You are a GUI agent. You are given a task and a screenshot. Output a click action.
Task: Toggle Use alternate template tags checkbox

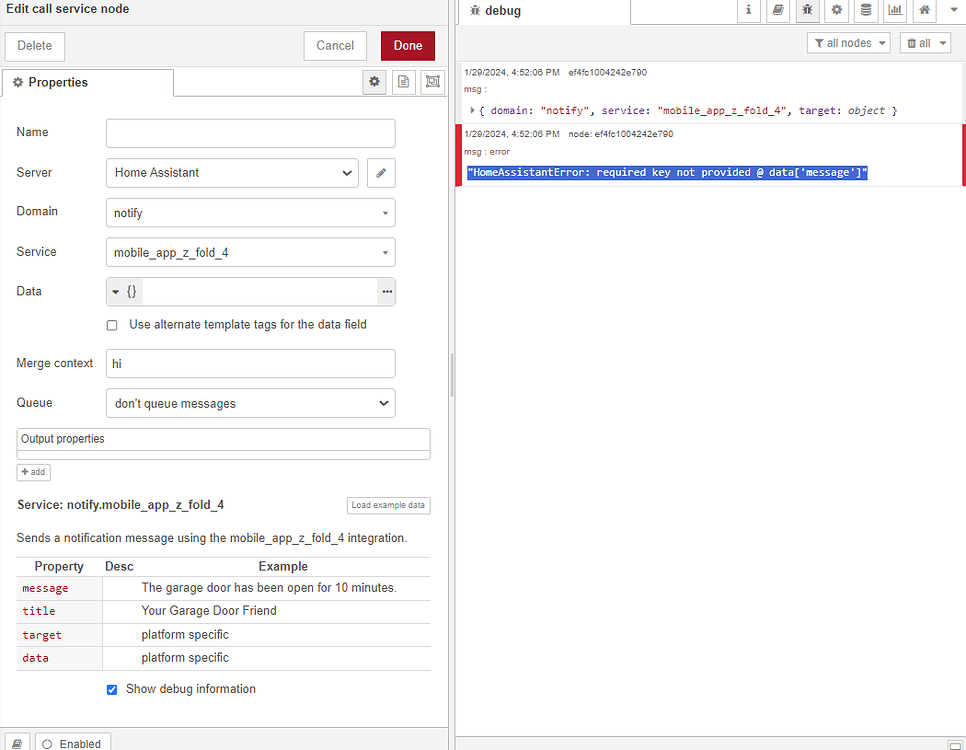click(112, 325)
